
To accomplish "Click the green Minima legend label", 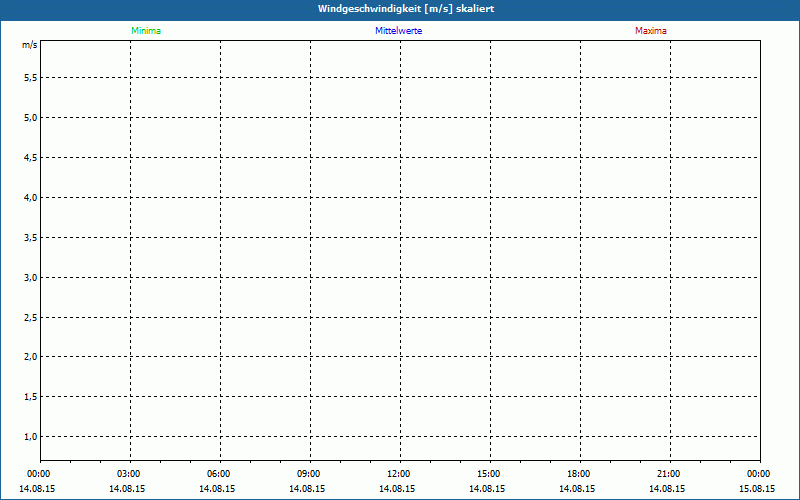I will (x=145, y=31).
